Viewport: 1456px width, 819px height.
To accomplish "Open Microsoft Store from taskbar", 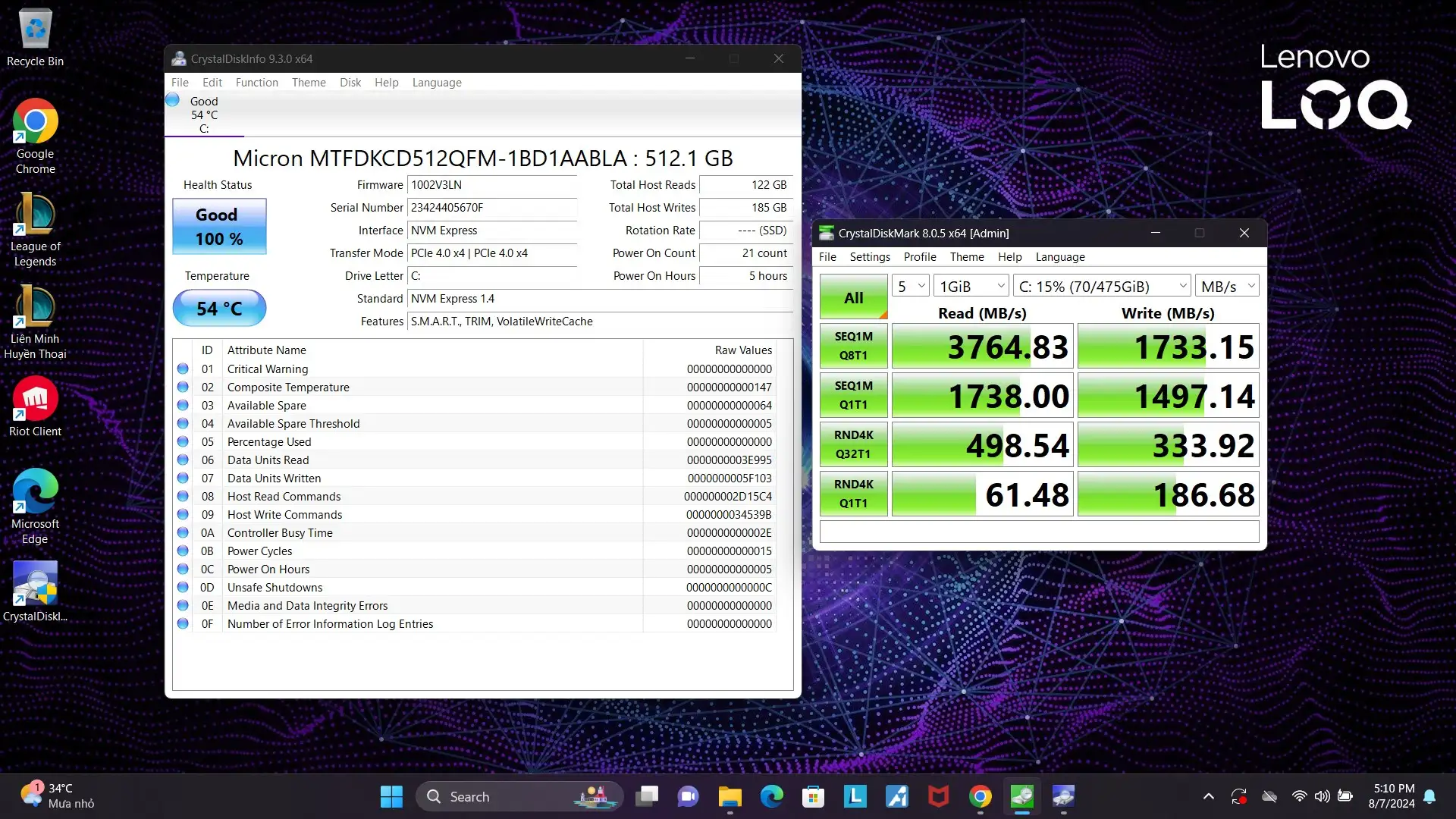I will pyautogui.click(x=813, y=796).
